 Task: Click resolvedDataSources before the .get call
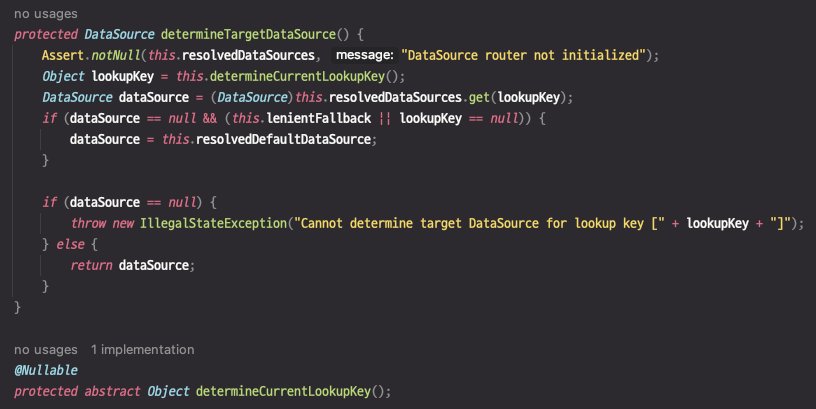(x=395, y=97)
